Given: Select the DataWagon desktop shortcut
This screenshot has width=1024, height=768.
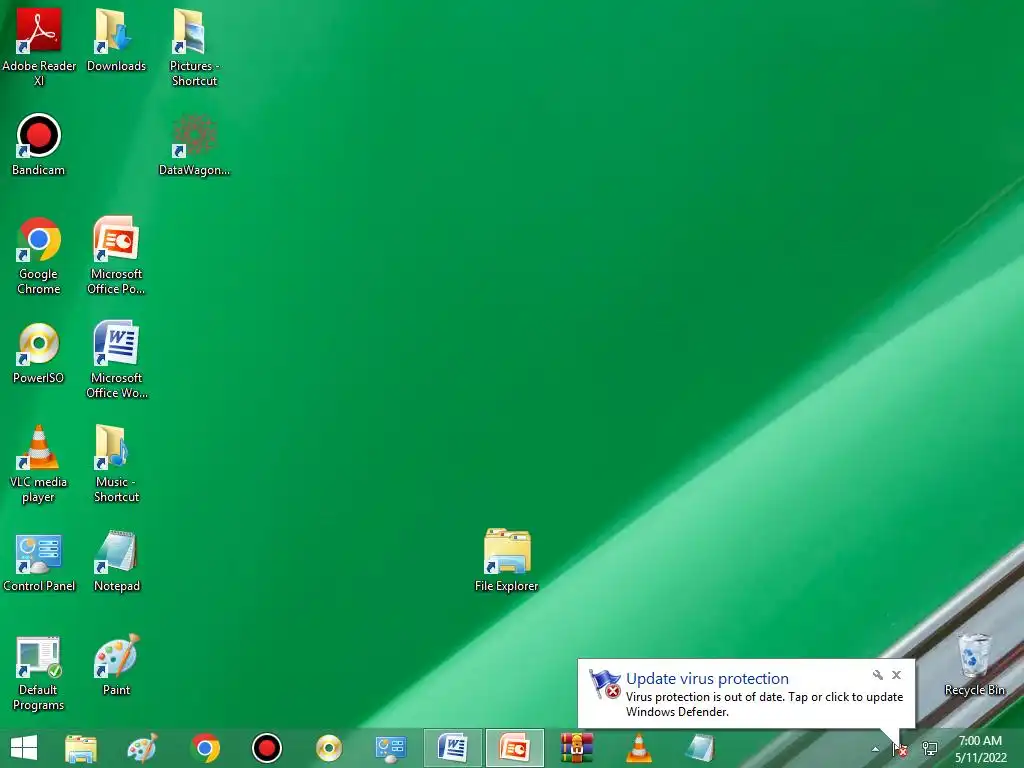Looking at the screenshot, I should click(194, 144).
